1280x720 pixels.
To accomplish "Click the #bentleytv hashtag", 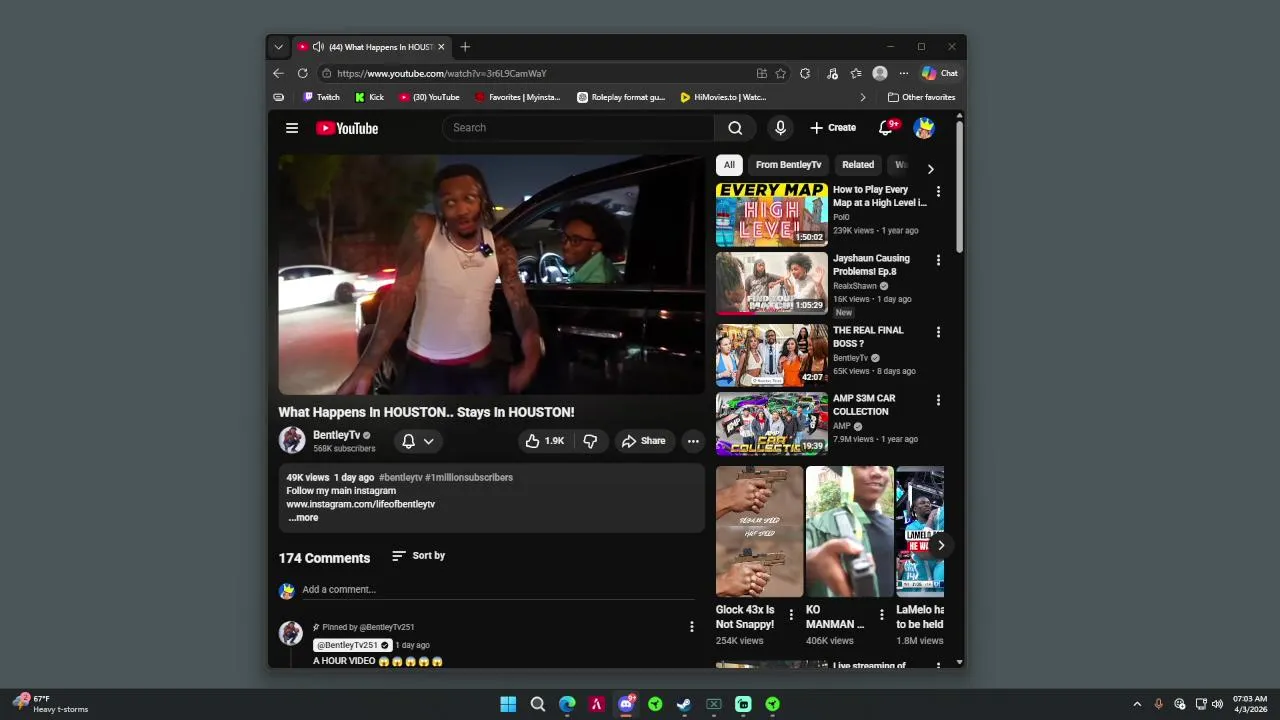I will 400,477.
